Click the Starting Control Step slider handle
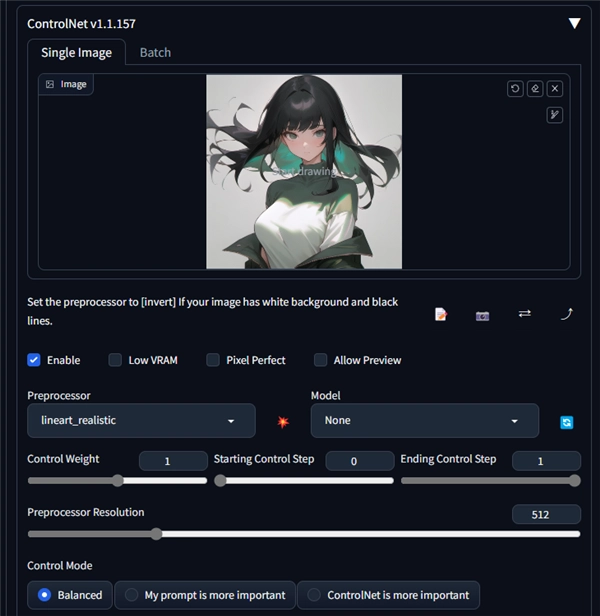Screen dimensions: 600x616 pyautogui.click(x=220, y=480)
